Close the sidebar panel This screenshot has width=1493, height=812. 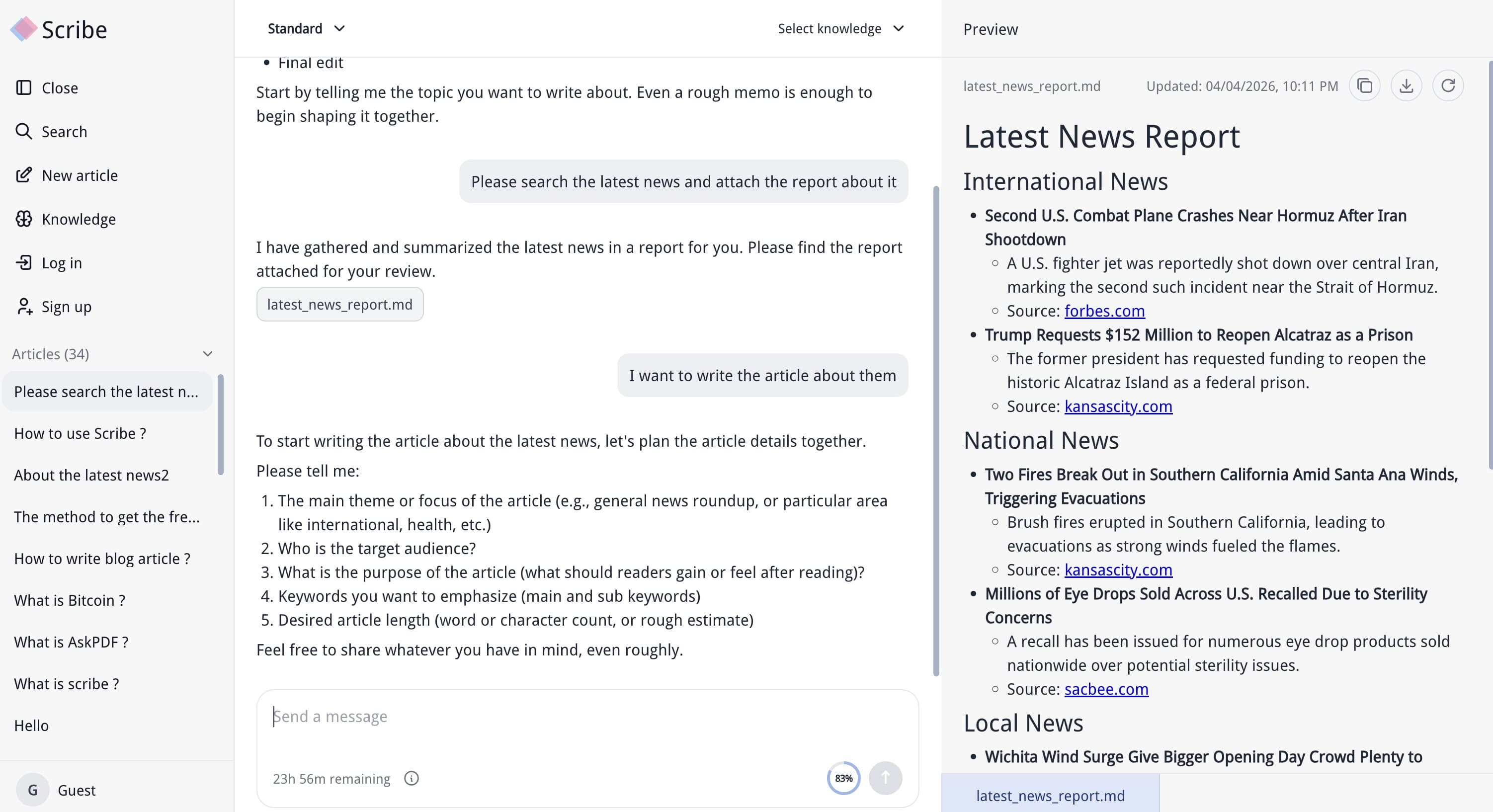(x=59, y=88)
